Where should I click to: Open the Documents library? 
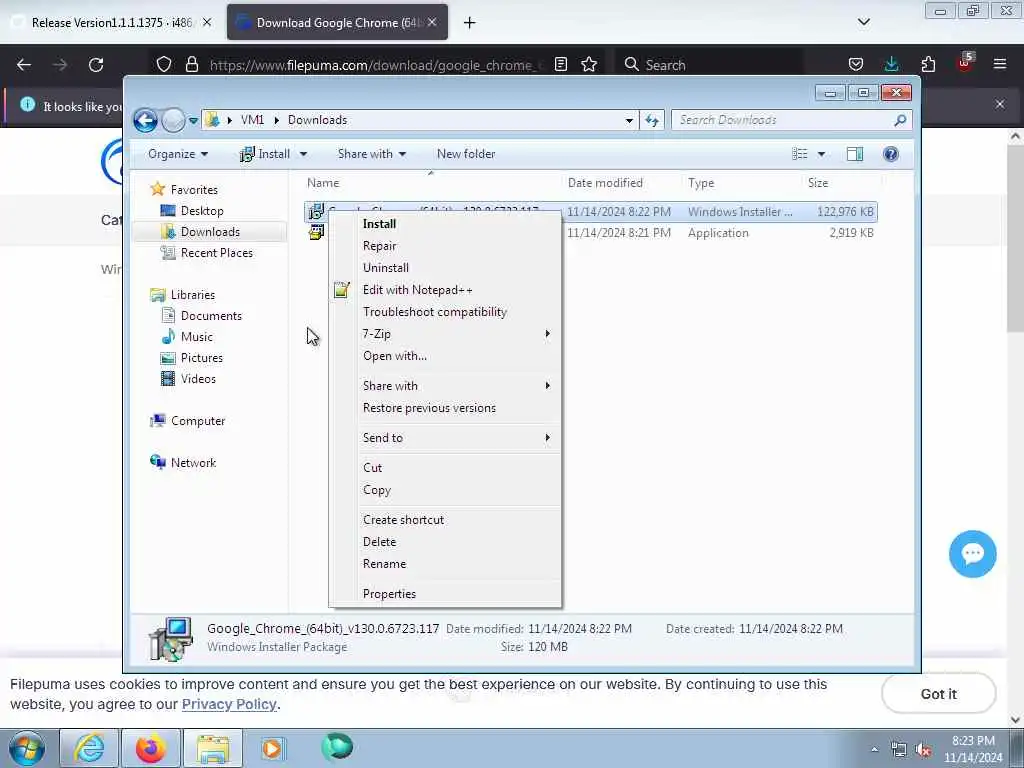click(x=211, y=316)
